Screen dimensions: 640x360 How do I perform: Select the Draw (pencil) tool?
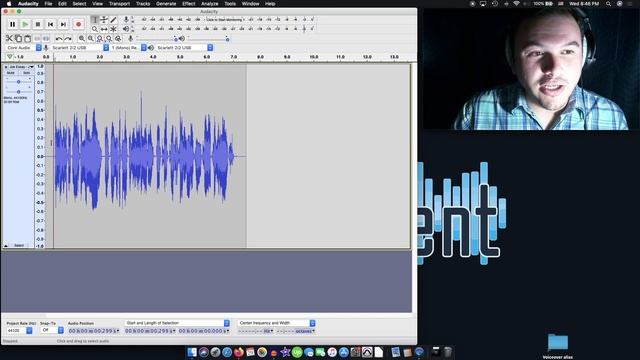[x=113, y=20]
